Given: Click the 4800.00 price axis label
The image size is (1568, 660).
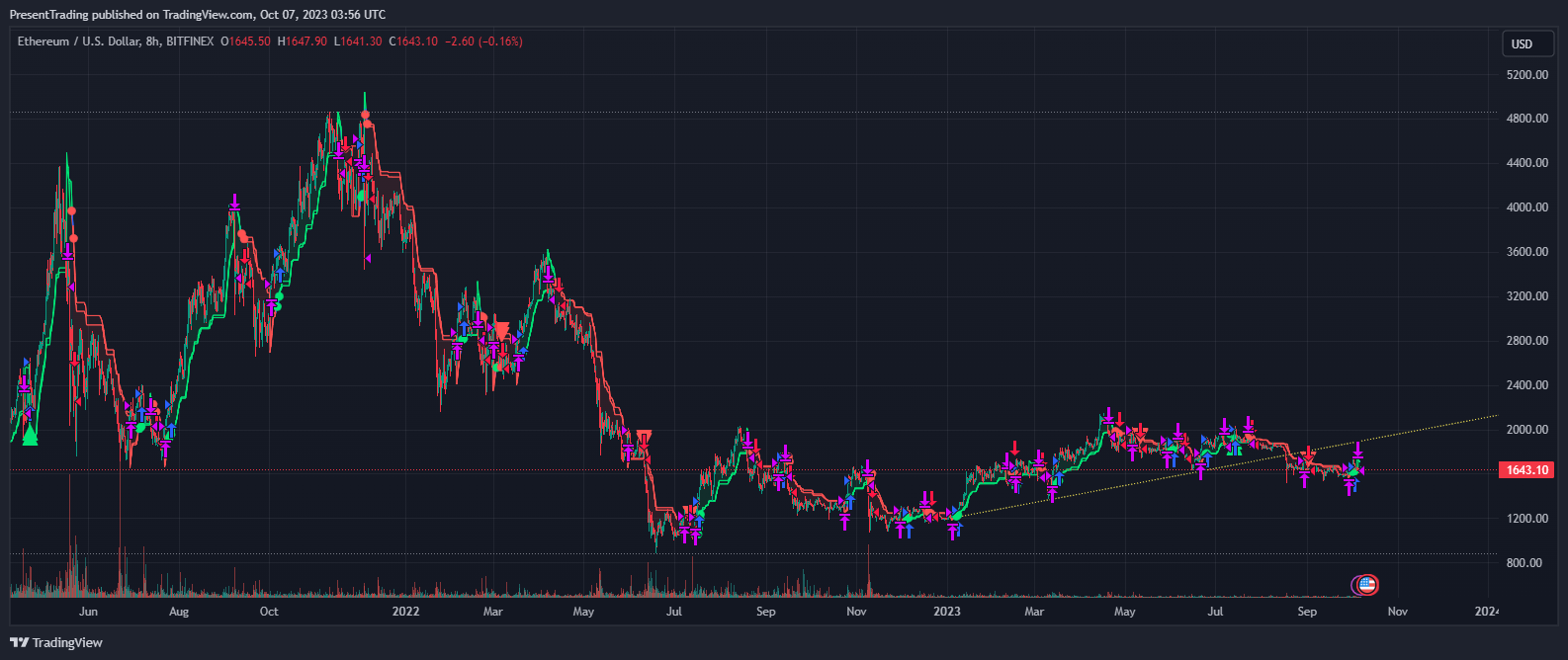Looking at the screenshot, I should (1526, 119).
